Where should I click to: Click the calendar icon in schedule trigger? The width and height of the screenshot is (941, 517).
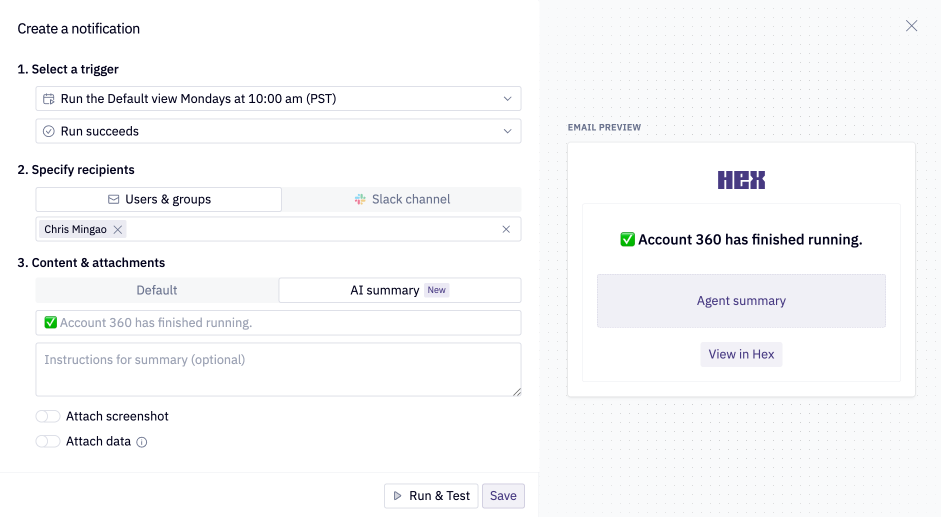coord(48,99)
